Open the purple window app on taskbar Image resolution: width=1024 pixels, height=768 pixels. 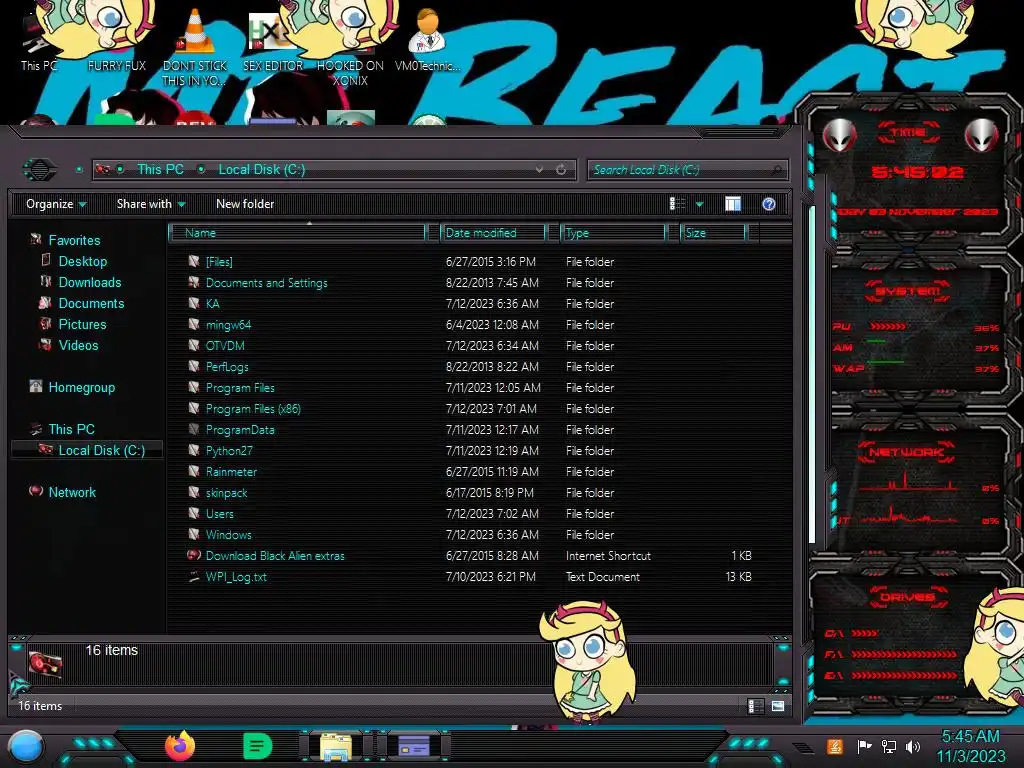pyautogui.click(x=413, y=746)
